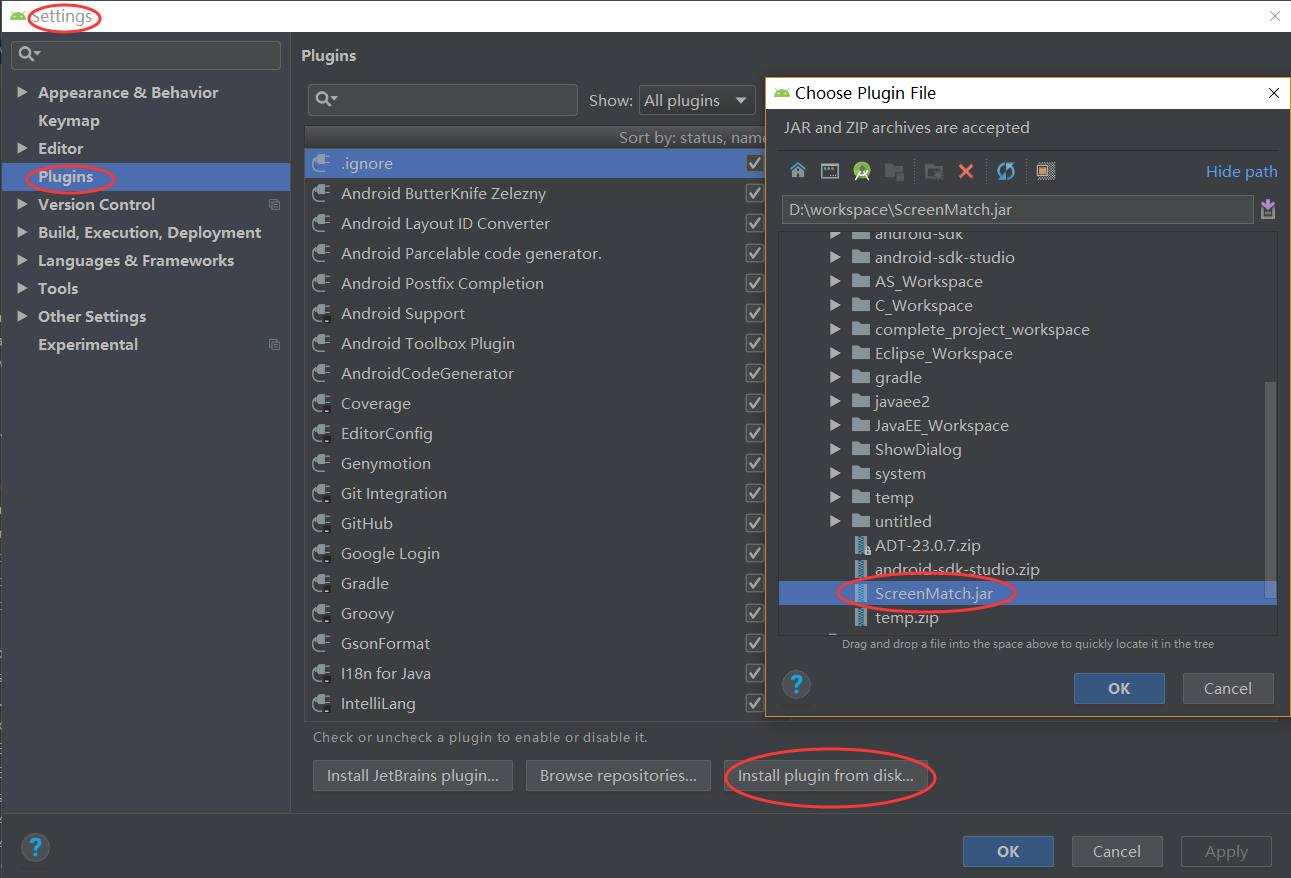Delete selected file with red X icon
1291x878 pixels.
966,171
